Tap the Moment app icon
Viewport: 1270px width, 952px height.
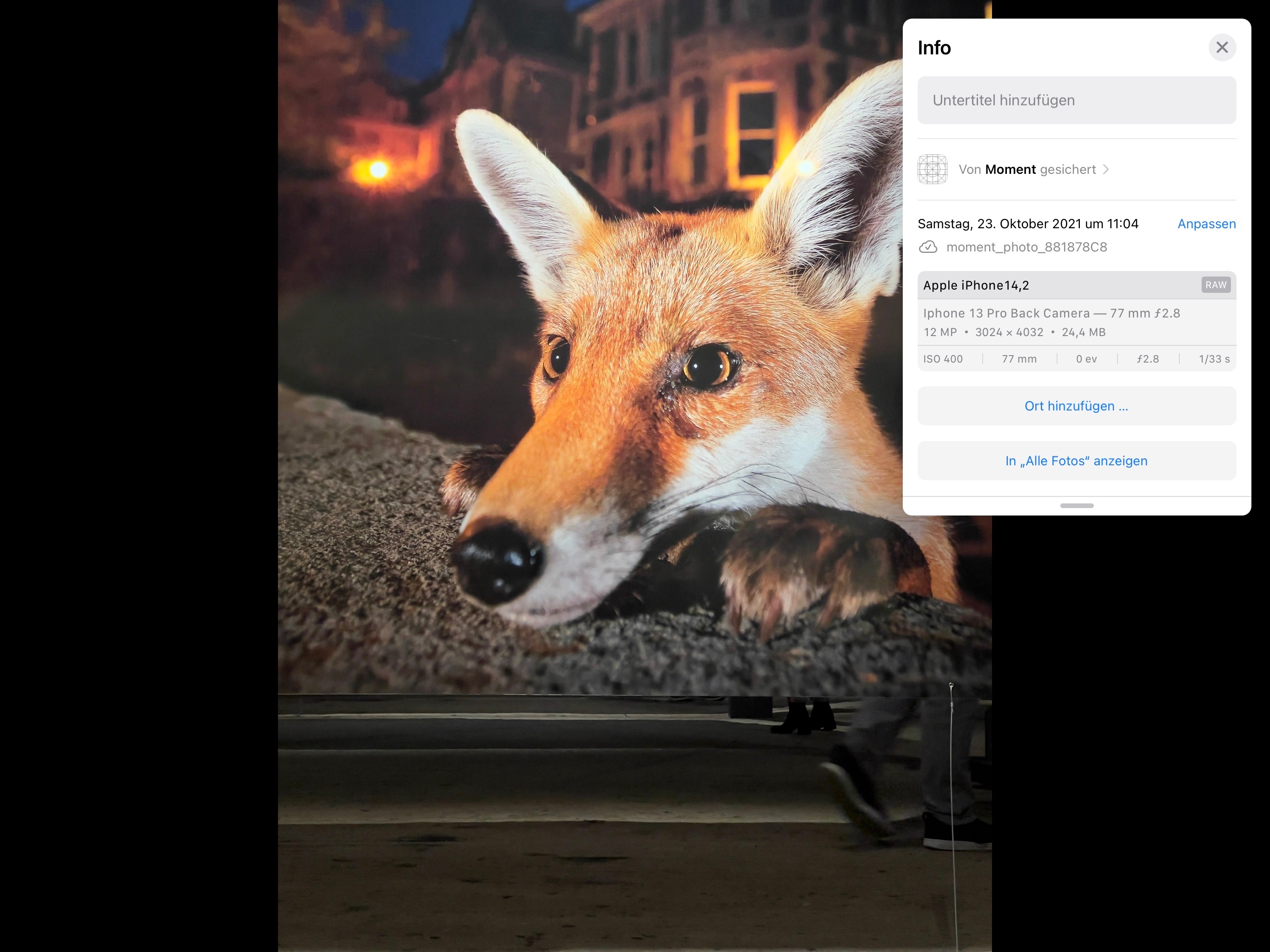[x=932, y=169]
